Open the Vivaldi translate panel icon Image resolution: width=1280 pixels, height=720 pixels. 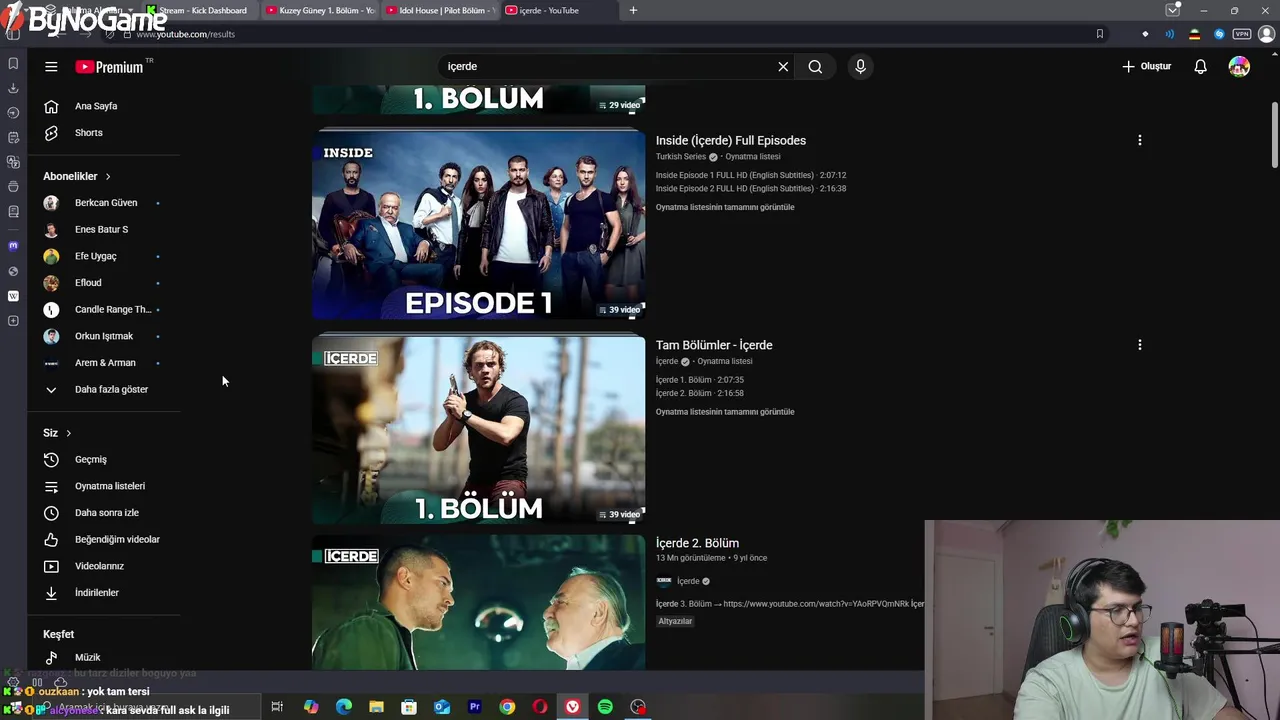[x=13, y=162]
